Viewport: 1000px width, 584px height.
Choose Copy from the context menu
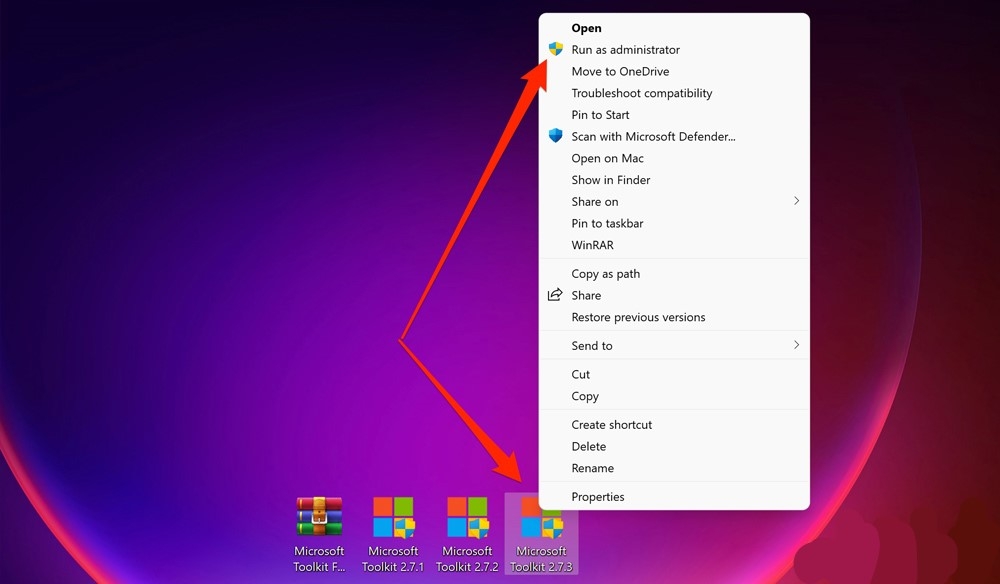point(674,396)
